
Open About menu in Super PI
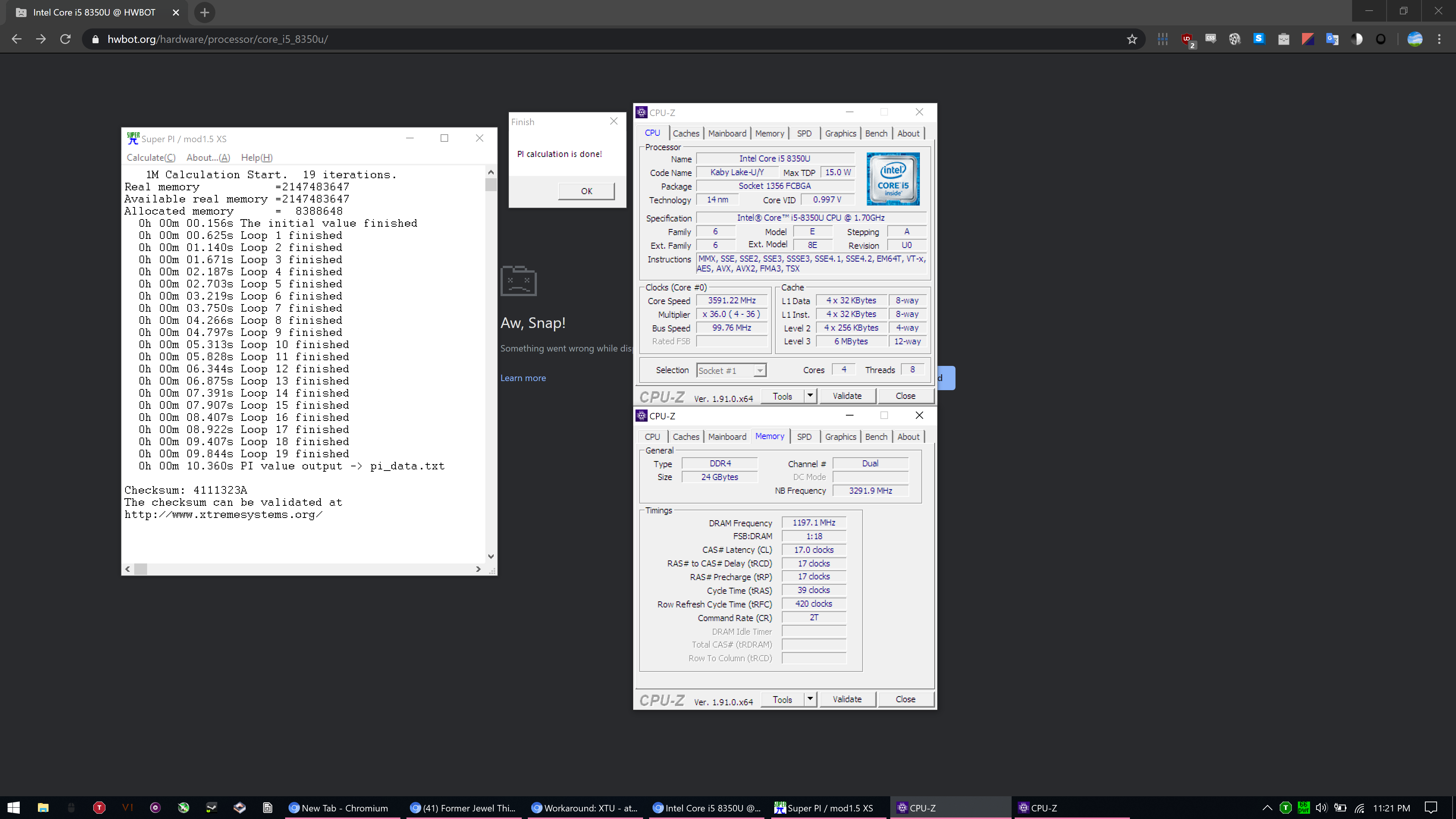tap(208, 158)
